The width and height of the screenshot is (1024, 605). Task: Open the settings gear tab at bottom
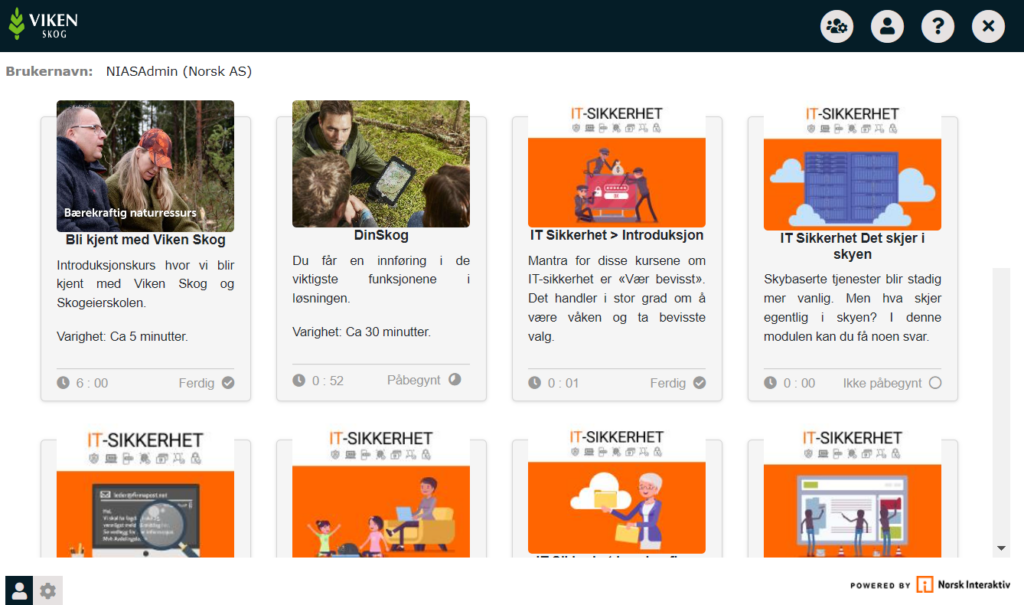pyautogui.click(x=47, y=591)
